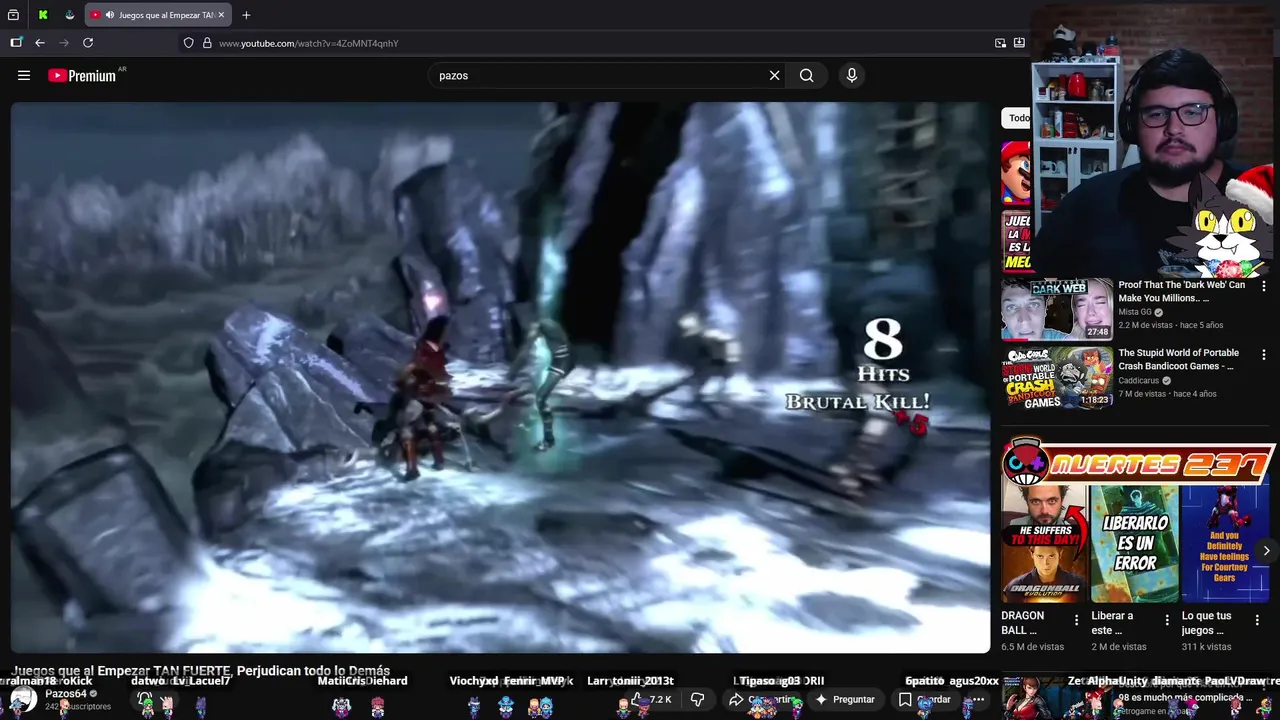Reload the page with the refresh icon
The height and width of the screenshot is (720, 1280).
(88, 43)
